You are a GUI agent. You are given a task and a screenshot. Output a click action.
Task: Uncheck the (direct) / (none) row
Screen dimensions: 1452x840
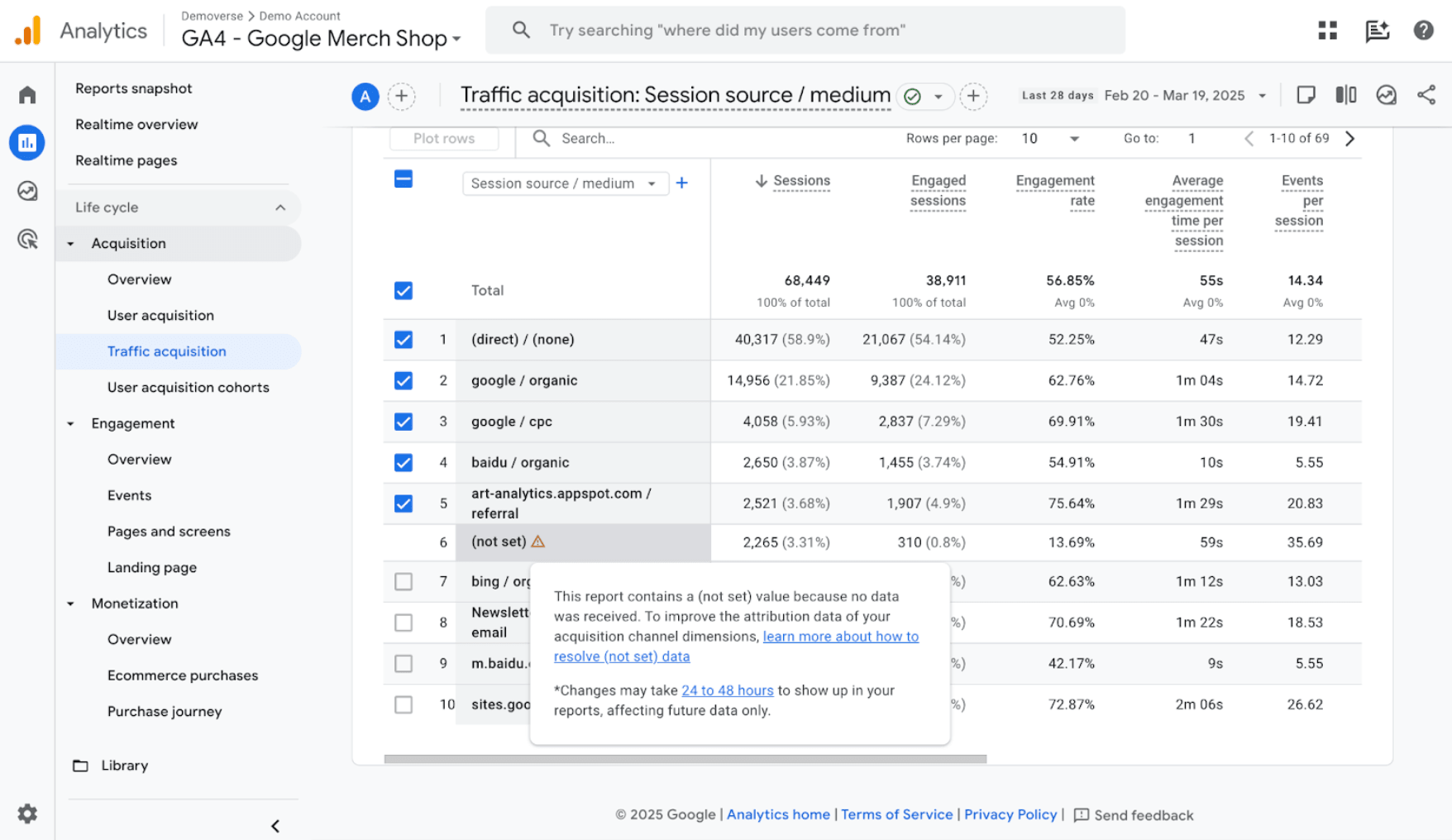pos(403,339)
